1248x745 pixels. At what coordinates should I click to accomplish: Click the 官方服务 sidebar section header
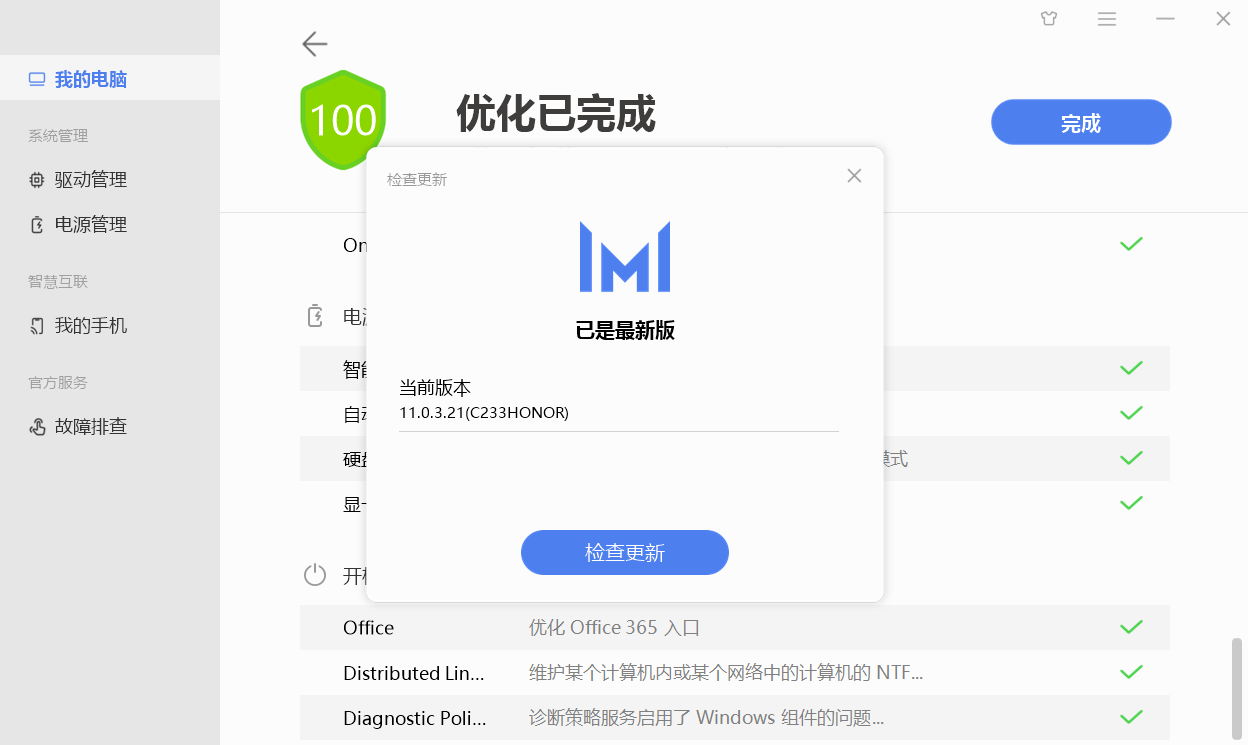[58, 383]
